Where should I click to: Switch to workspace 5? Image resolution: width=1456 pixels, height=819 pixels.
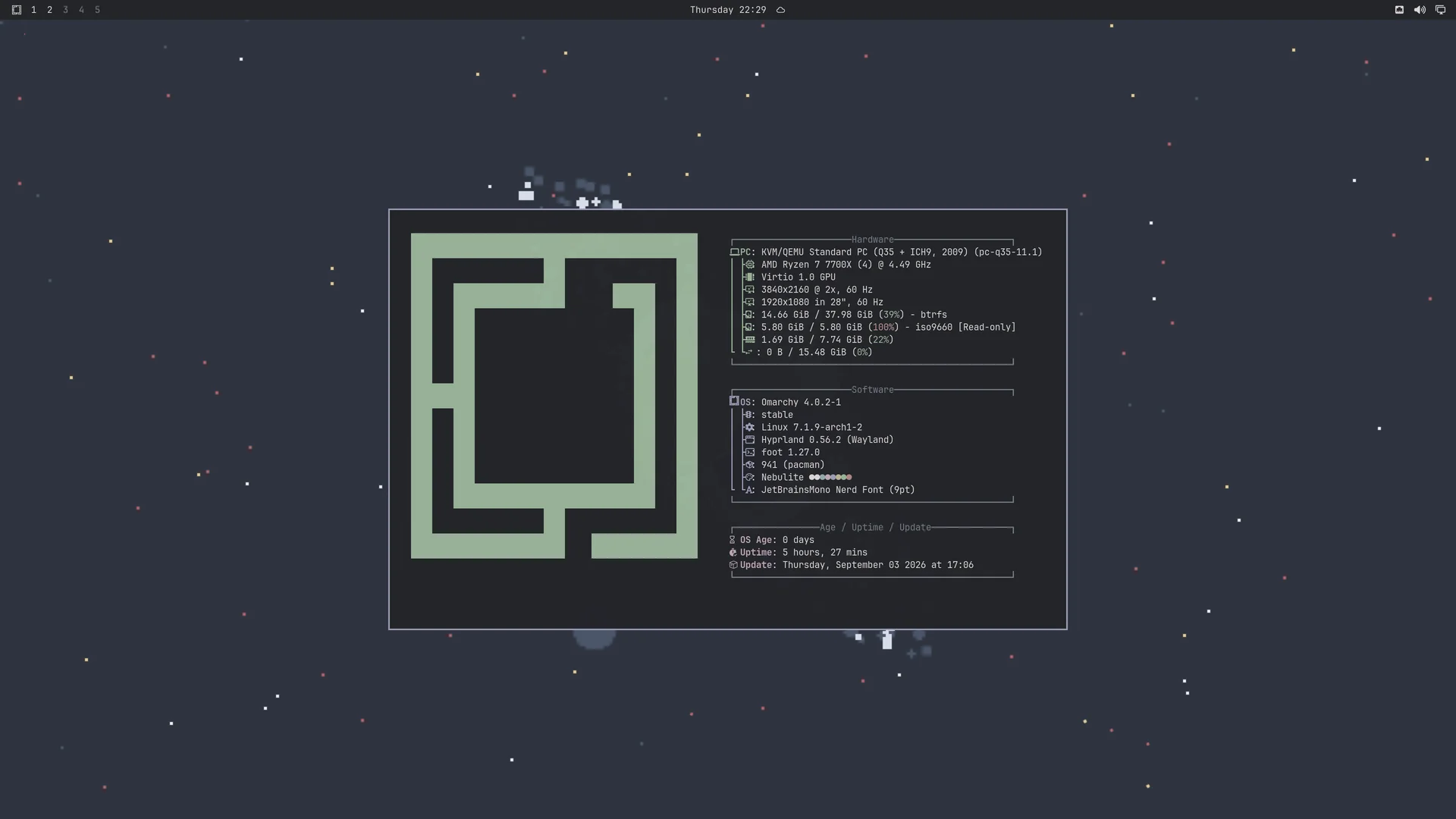(97, 10)
